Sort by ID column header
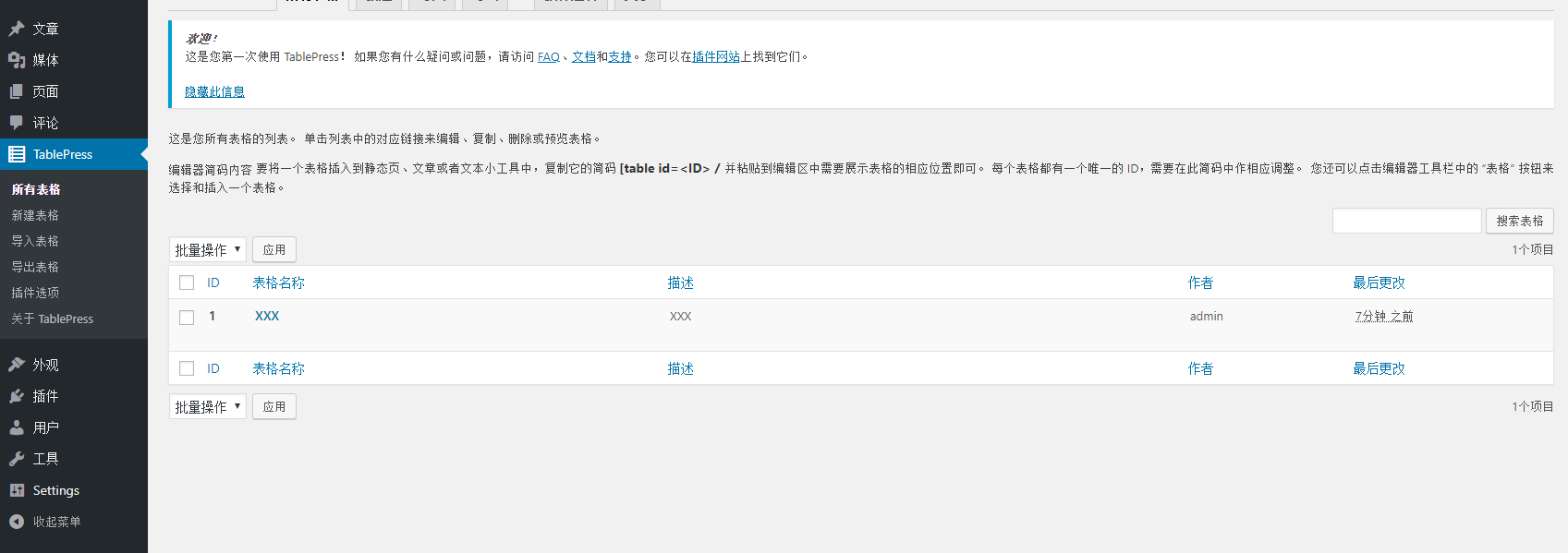Screen dimensions: 1568x553 [x=213, y=283]
